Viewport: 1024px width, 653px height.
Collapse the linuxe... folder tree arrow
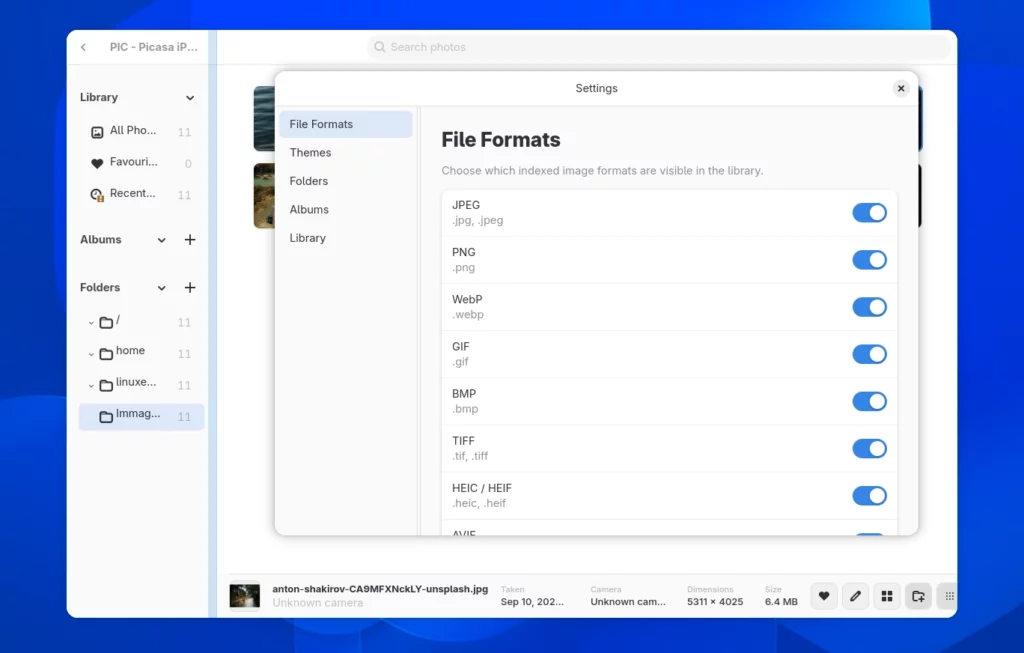click(91, 386)
